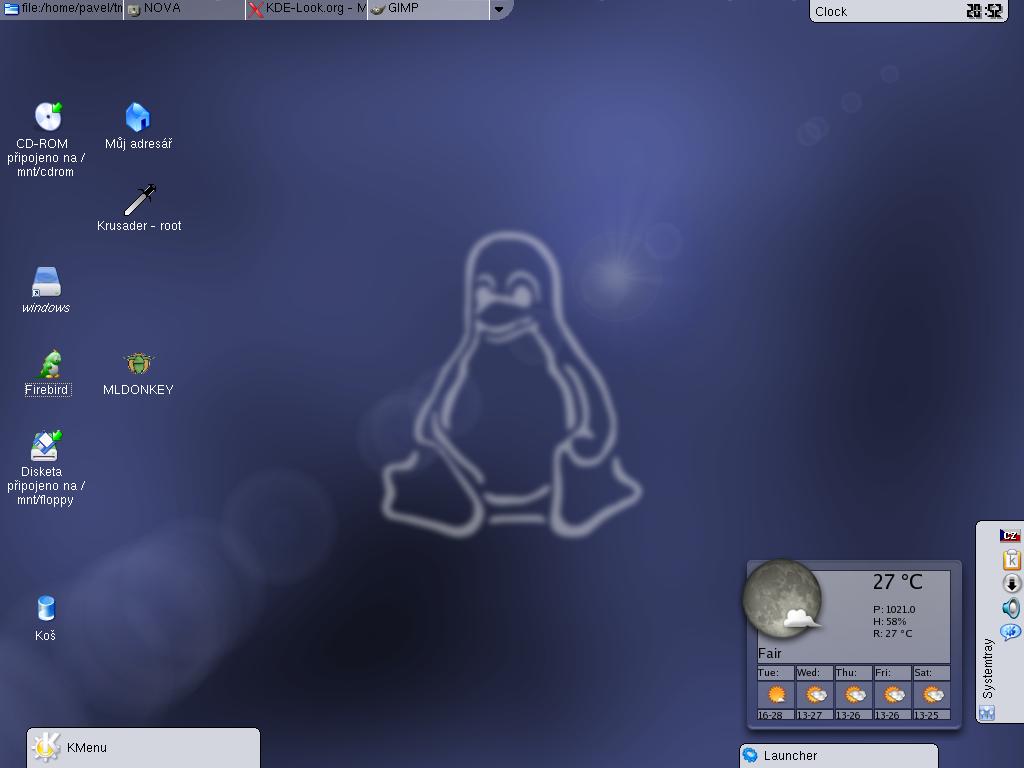Click the Systemtray vertical label
This screenshot has height=768, width=1024.
tap(987, 668)
